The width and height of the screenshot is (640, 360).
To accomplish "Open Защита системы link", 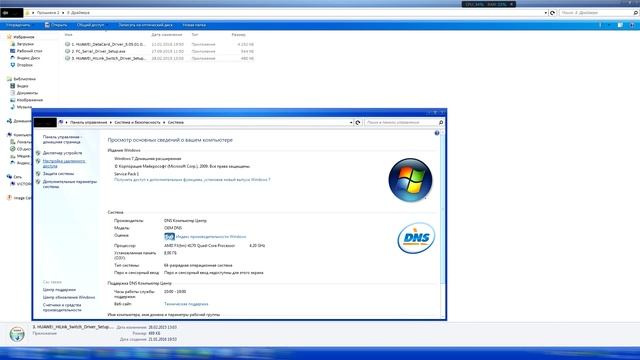I will pyautogui.click(x=58, y=173).
